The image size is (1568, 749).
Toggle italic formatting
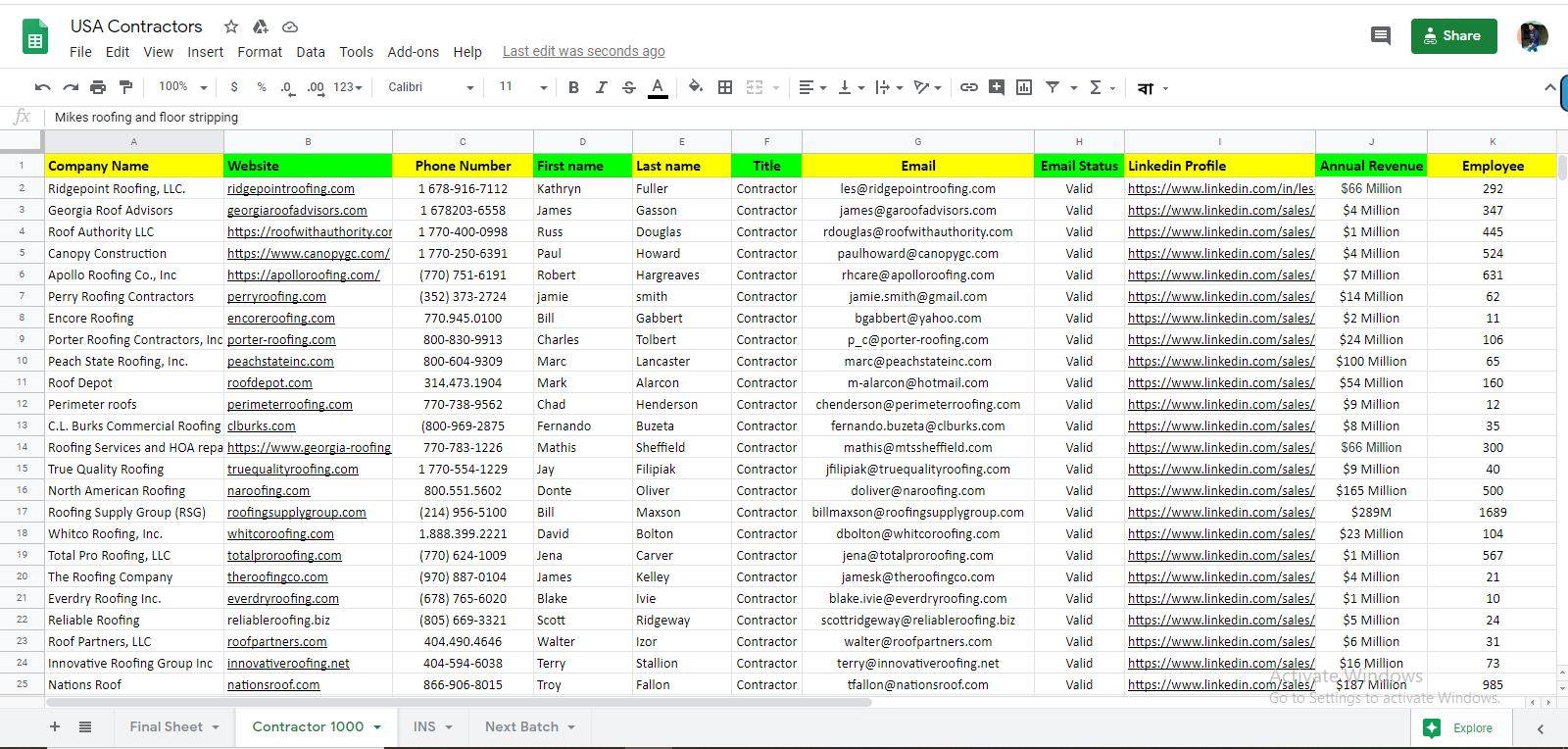pyautogui.click(x=601, y=87)
